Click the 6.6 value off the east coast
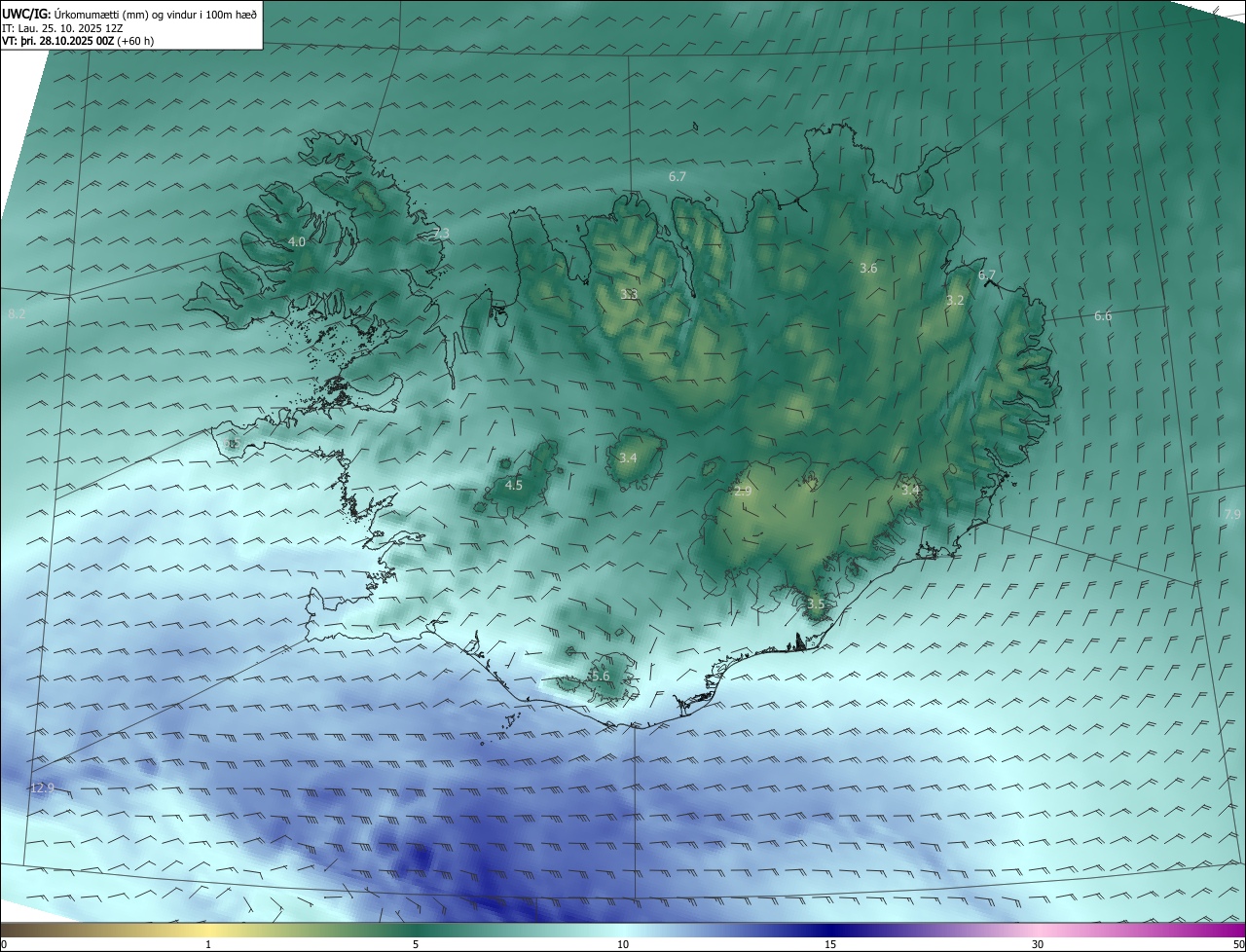 1102,316
